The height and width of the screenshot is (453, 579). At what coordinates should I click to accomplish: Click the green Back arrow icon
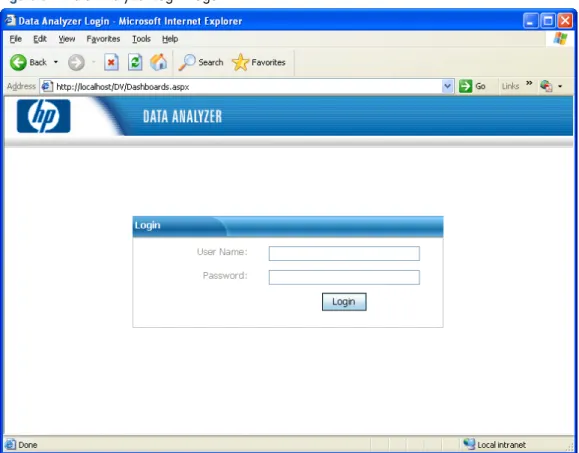[x=18, y=62]
